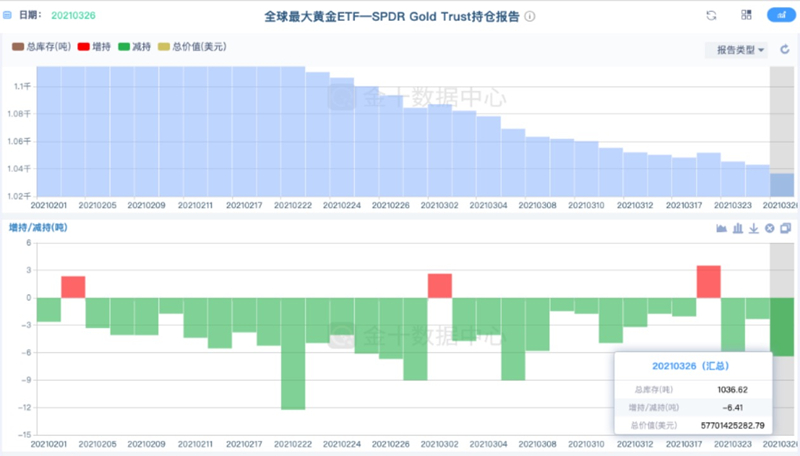Click the value 57701425282.79 in the tooltip
This screenshot has width=800, height=456.
(x=733, y=425)
